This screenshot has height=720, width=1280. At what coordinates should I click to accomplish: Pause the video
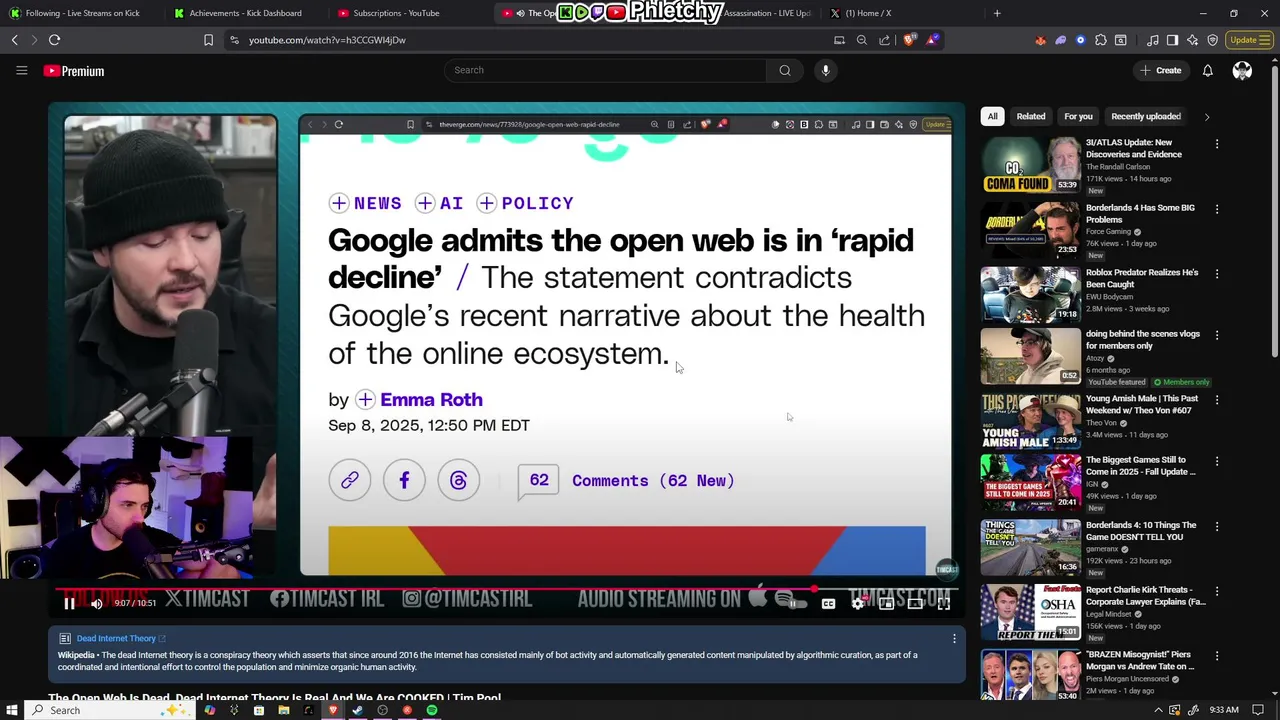tap(69, 603)
